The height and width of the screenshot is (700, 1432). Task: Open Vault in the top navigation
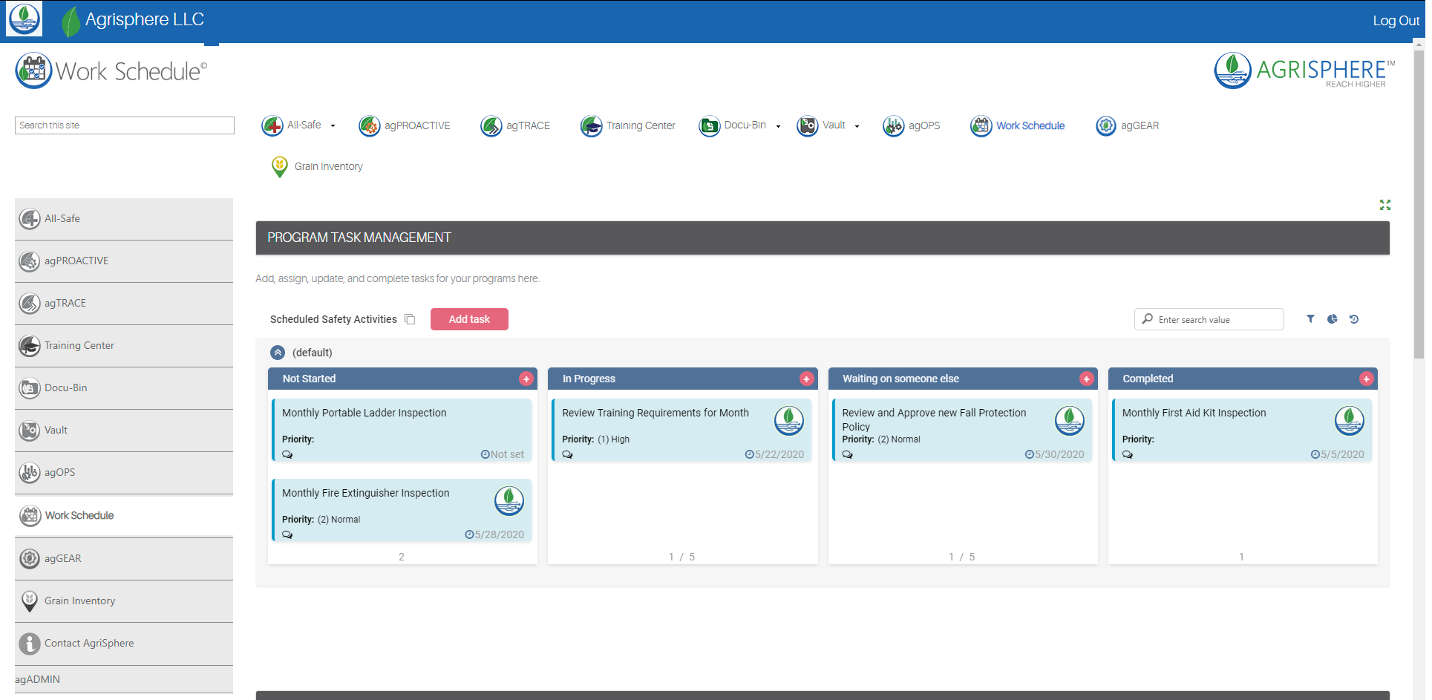pos(822,126)
